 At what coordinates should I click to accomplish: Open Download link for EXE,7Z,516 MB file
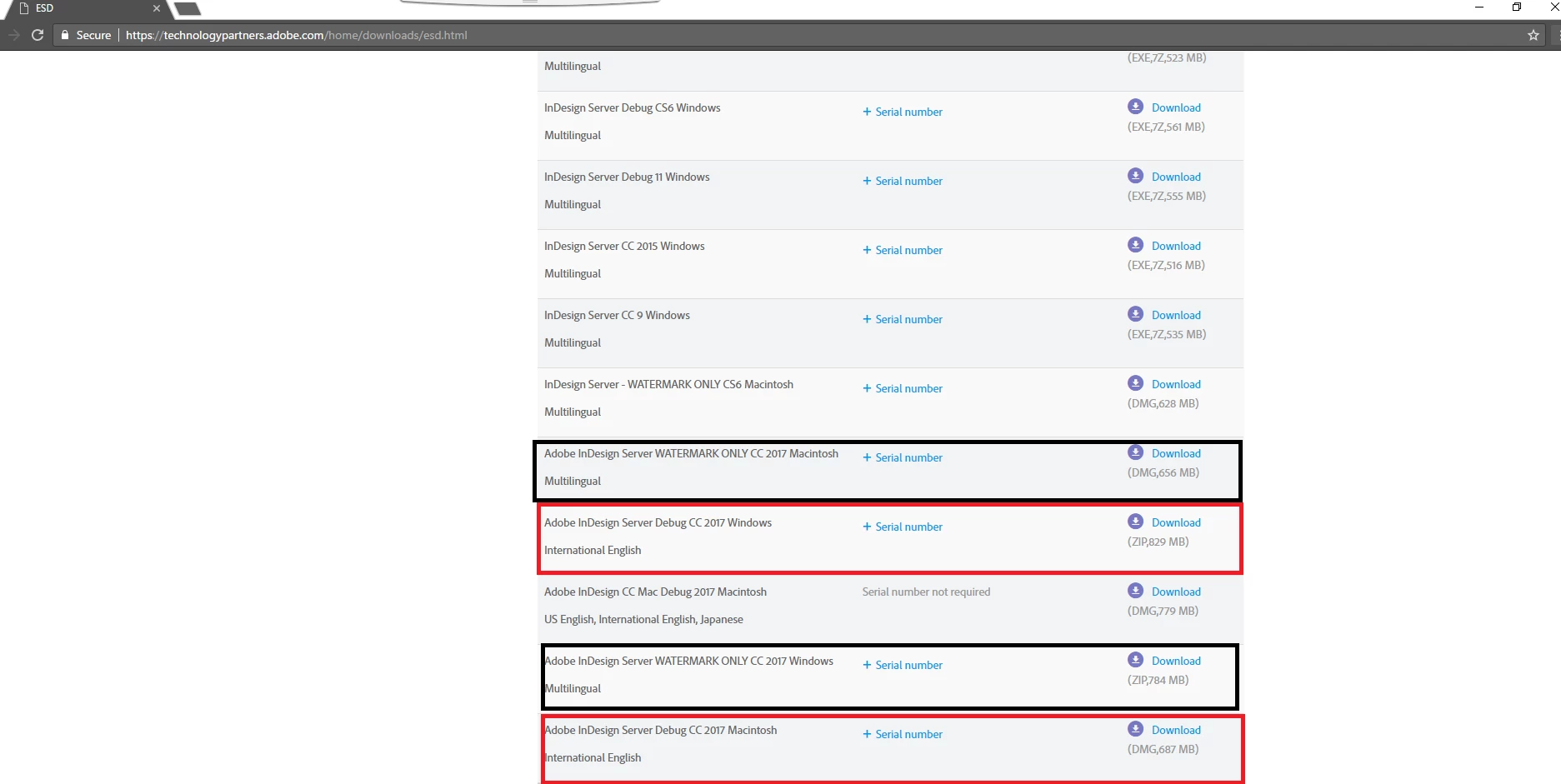(1176, 246)
